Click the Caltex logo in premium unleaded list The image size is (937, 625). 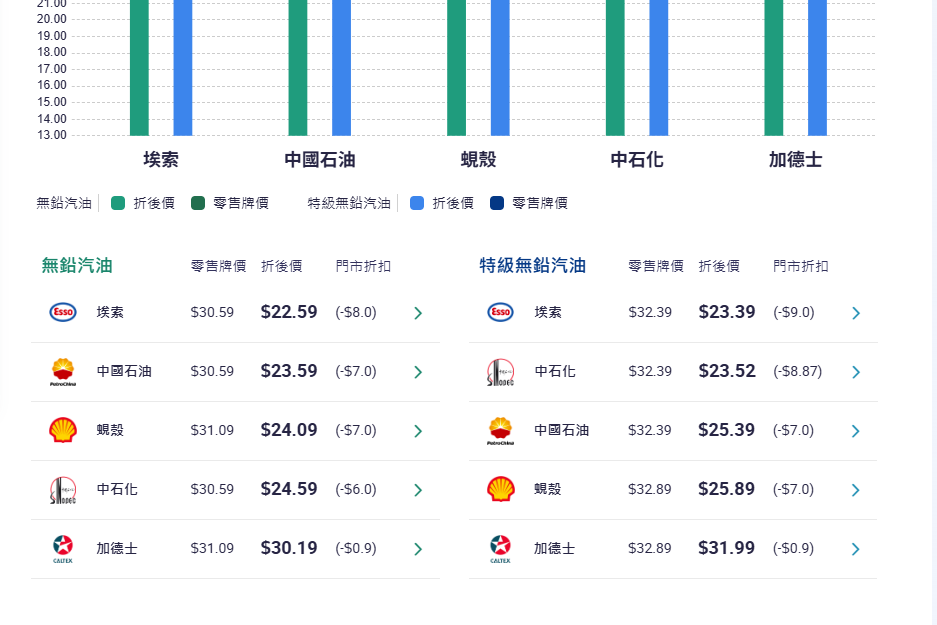click(500, 548)
